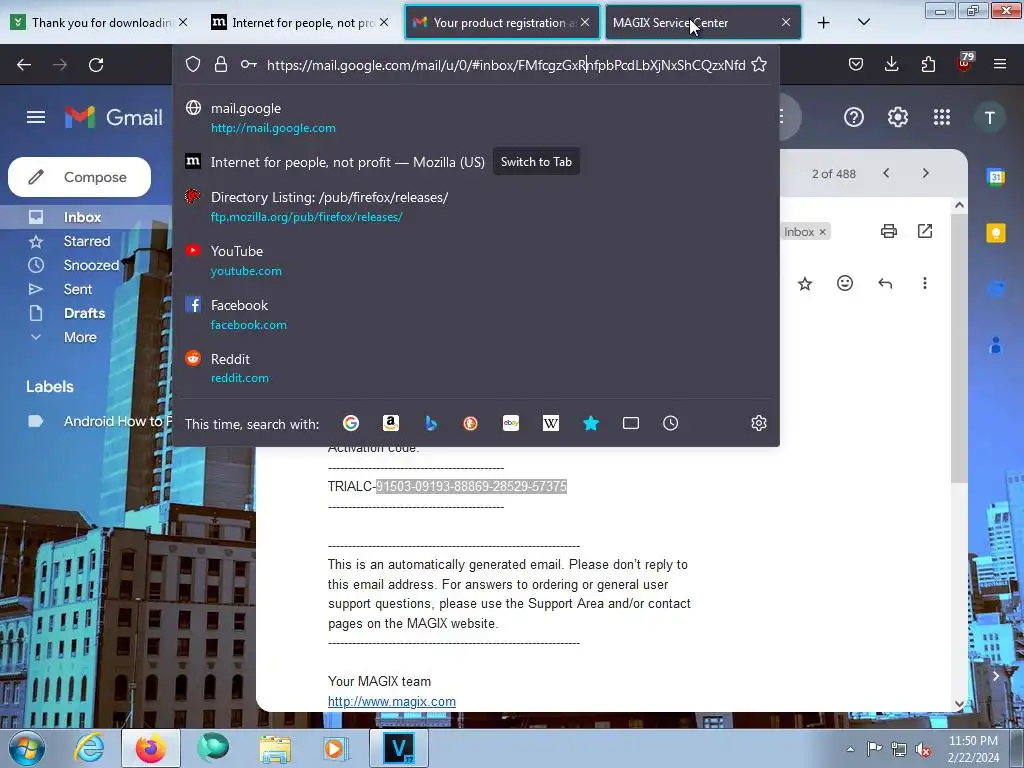Screen dimensions: 1024x768
Task: Compose a new email
Action: 80,177
